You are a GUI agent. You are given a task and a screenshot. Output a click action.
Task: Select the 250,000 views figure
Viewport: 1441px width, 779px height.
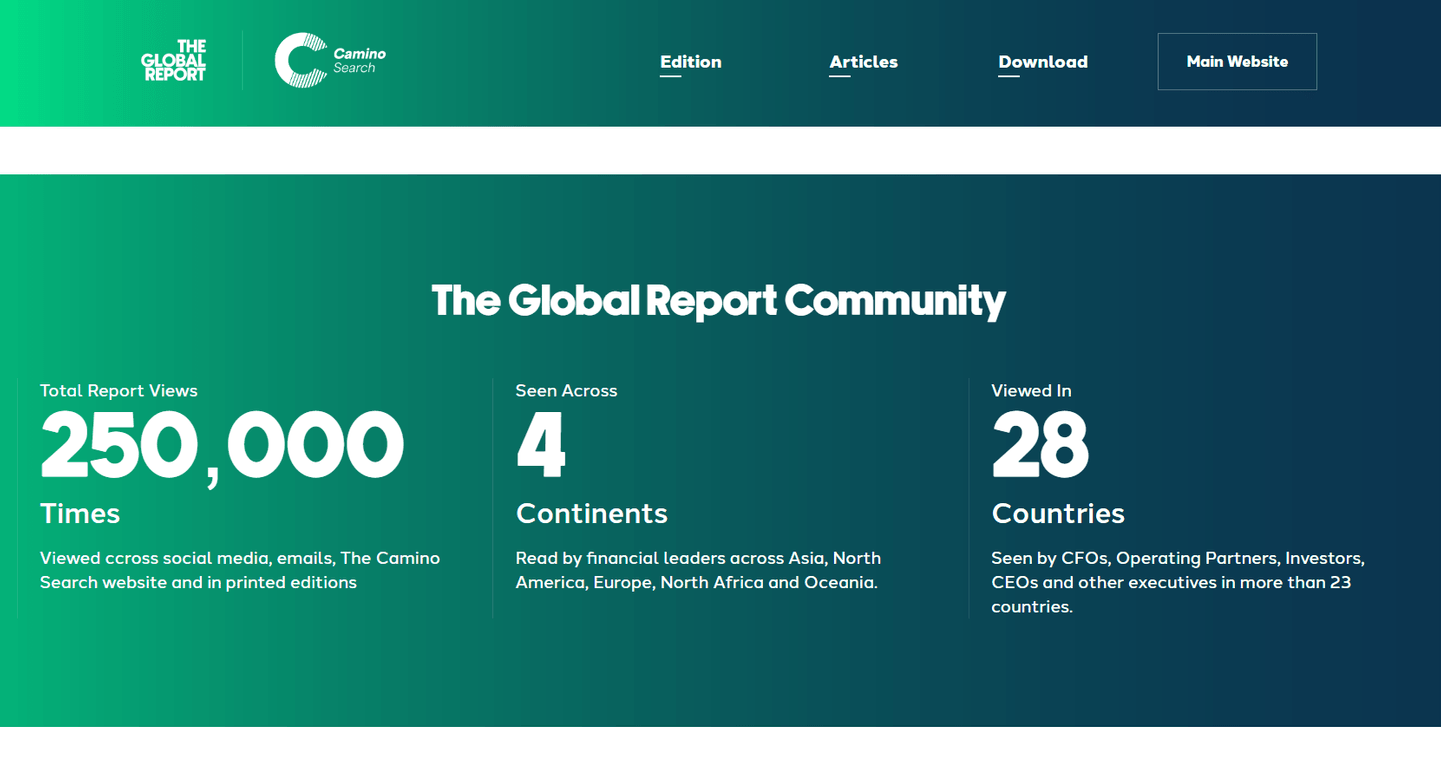coord(222,446)
